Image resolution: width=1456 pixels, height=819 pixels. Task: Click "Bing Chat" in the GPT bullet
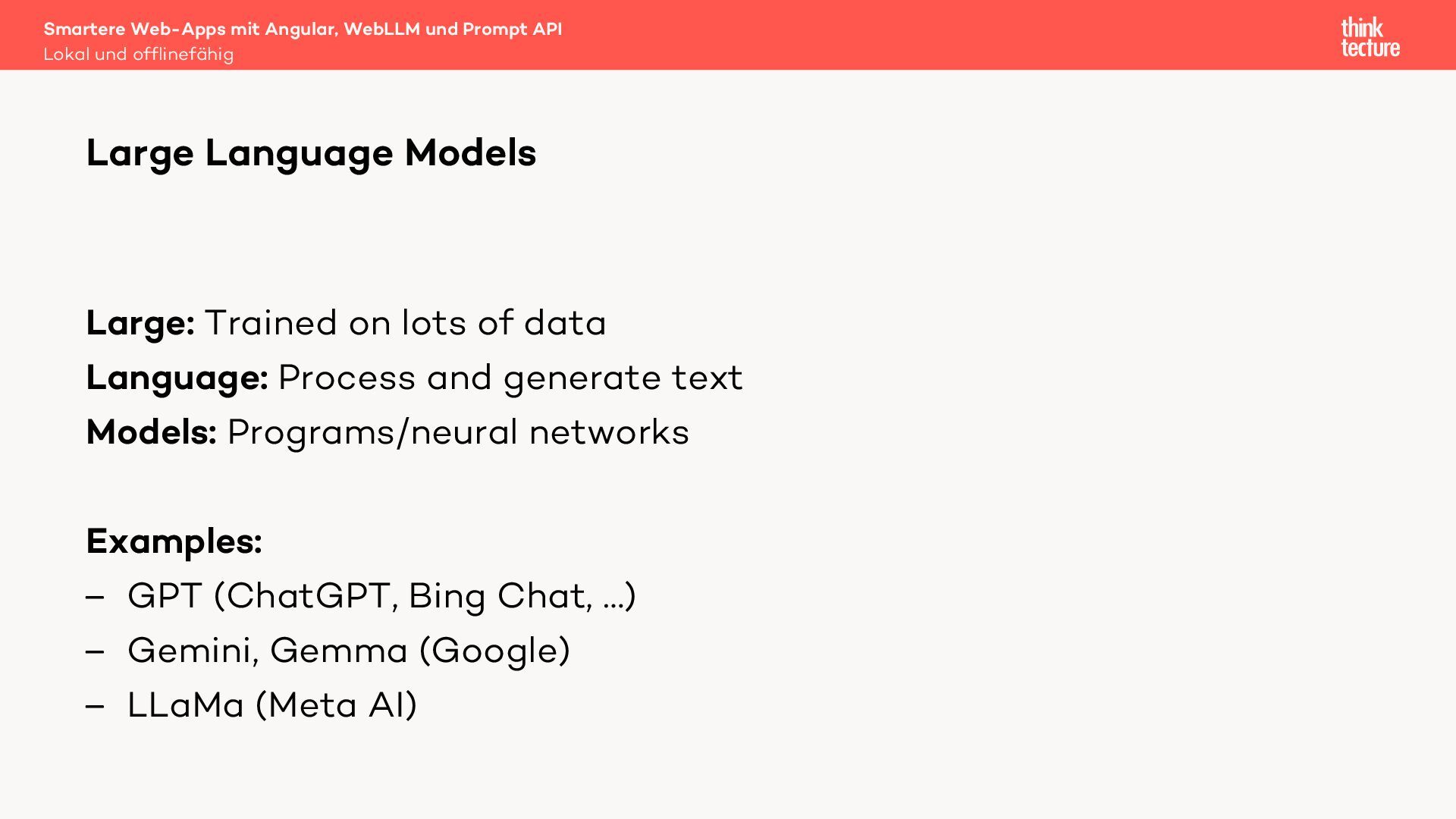(498, 596)
